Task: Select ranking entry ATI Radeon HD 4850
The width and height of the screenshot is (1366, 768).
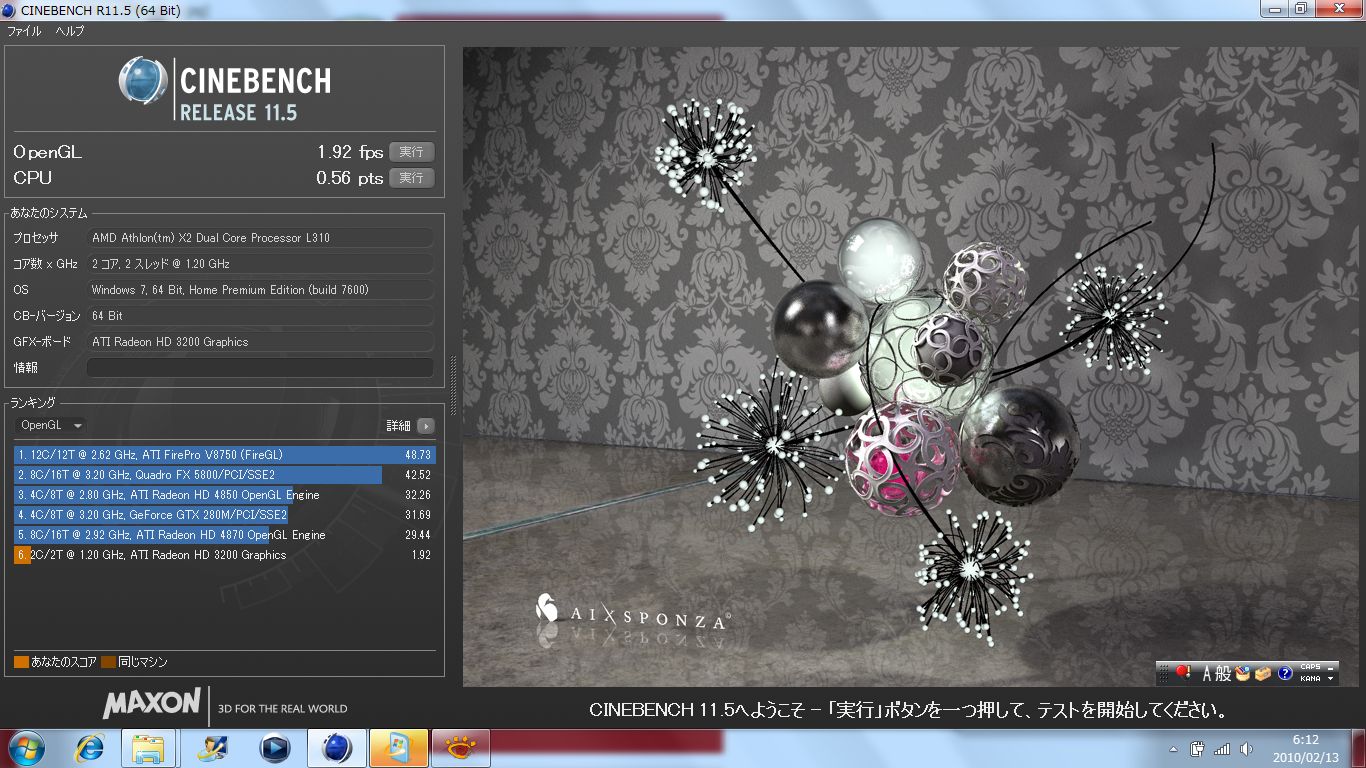Action: [225, 495]
